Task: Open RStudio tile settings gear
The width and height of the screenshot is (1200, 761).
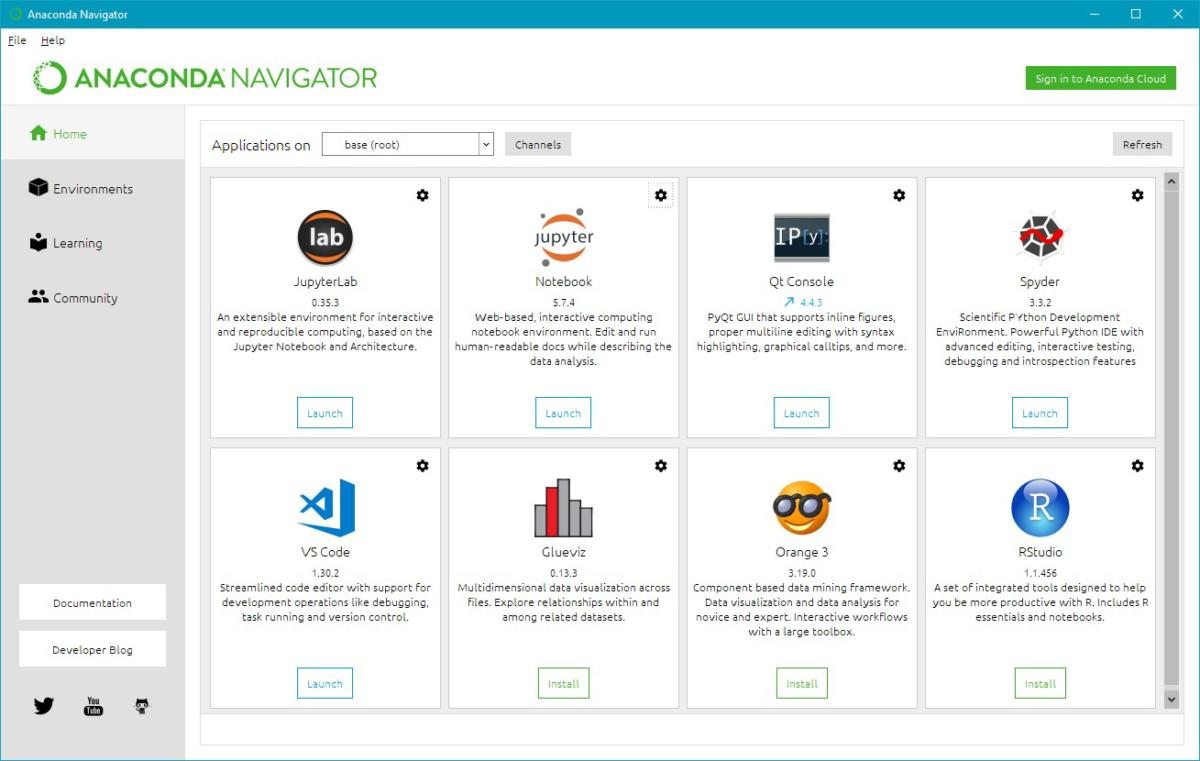Action: click(1137, 466)
